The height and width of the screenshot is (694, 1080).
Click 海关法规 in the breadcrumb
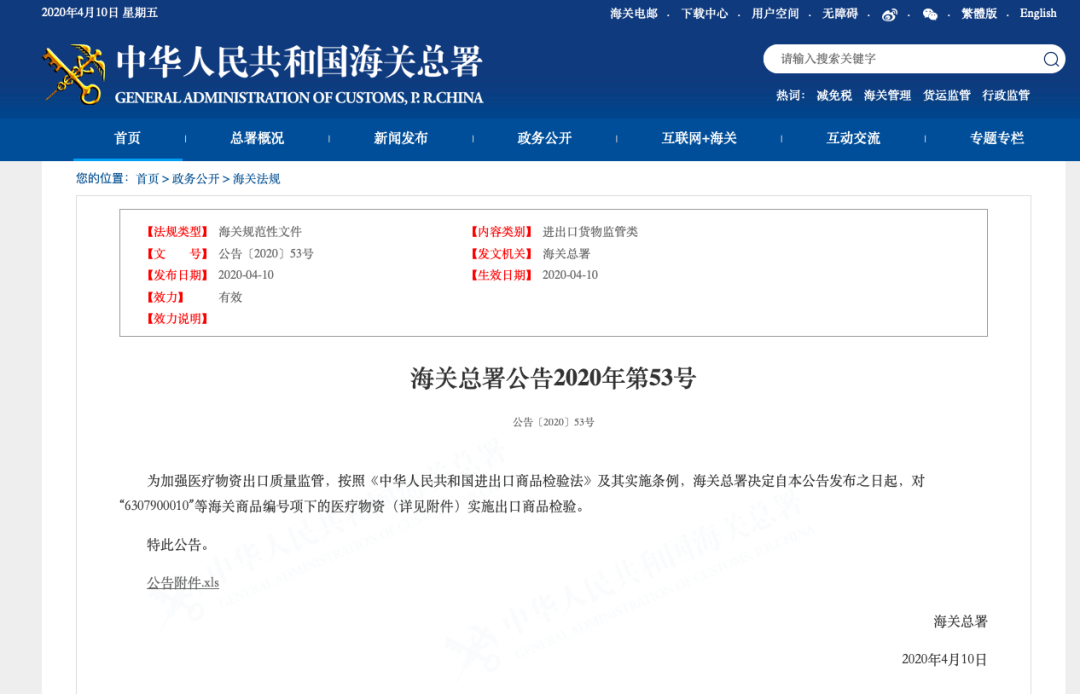point(256,179)
